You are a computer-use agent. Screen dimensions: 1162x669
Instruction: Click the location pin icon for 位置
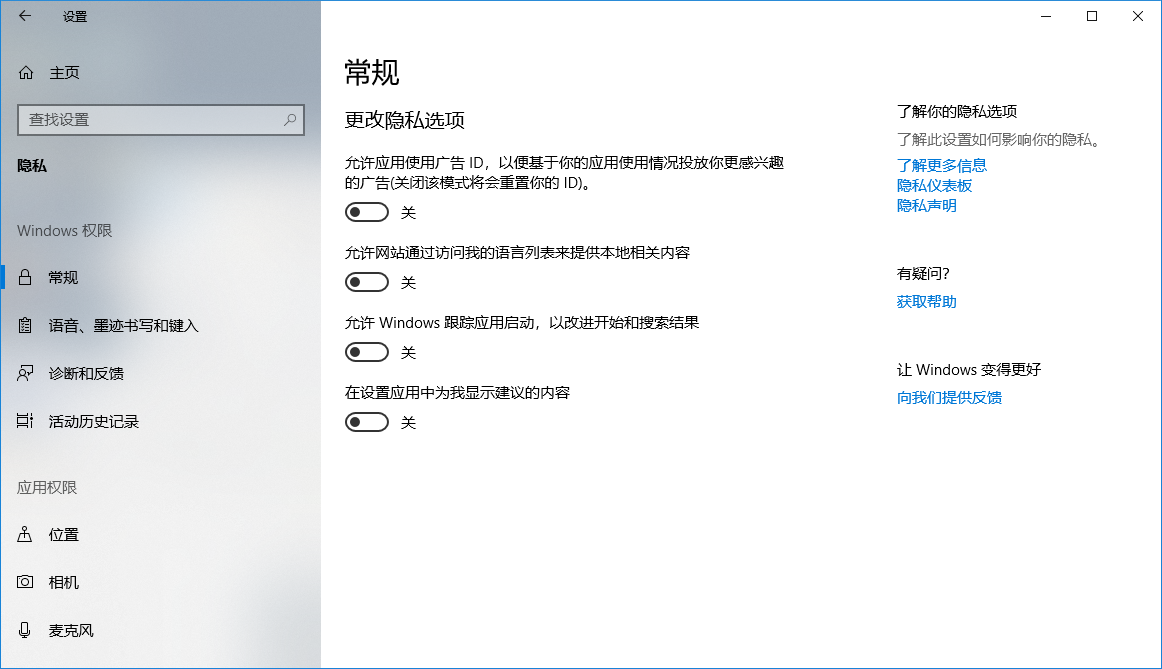pyautogui.click(x=25, y=534)
